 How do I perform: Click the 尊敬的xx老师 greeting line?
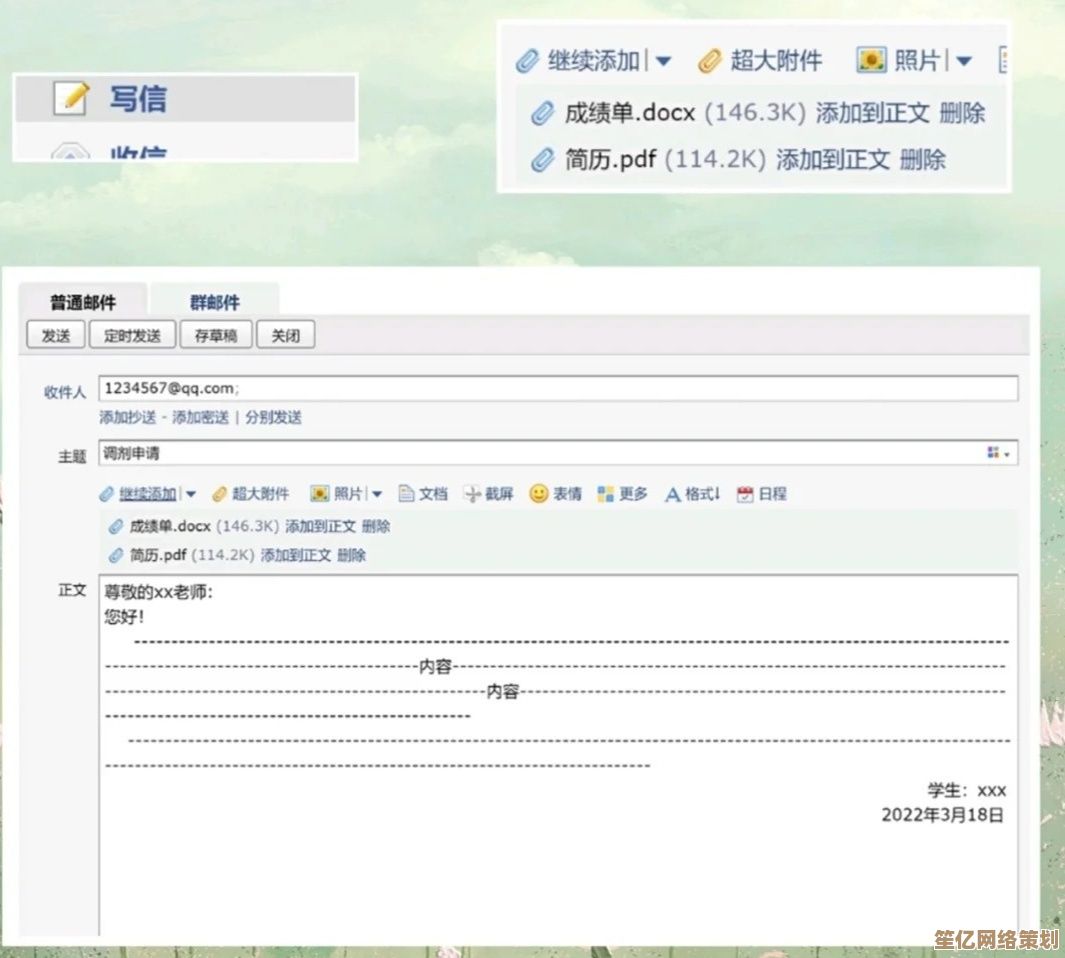point(159,592)
